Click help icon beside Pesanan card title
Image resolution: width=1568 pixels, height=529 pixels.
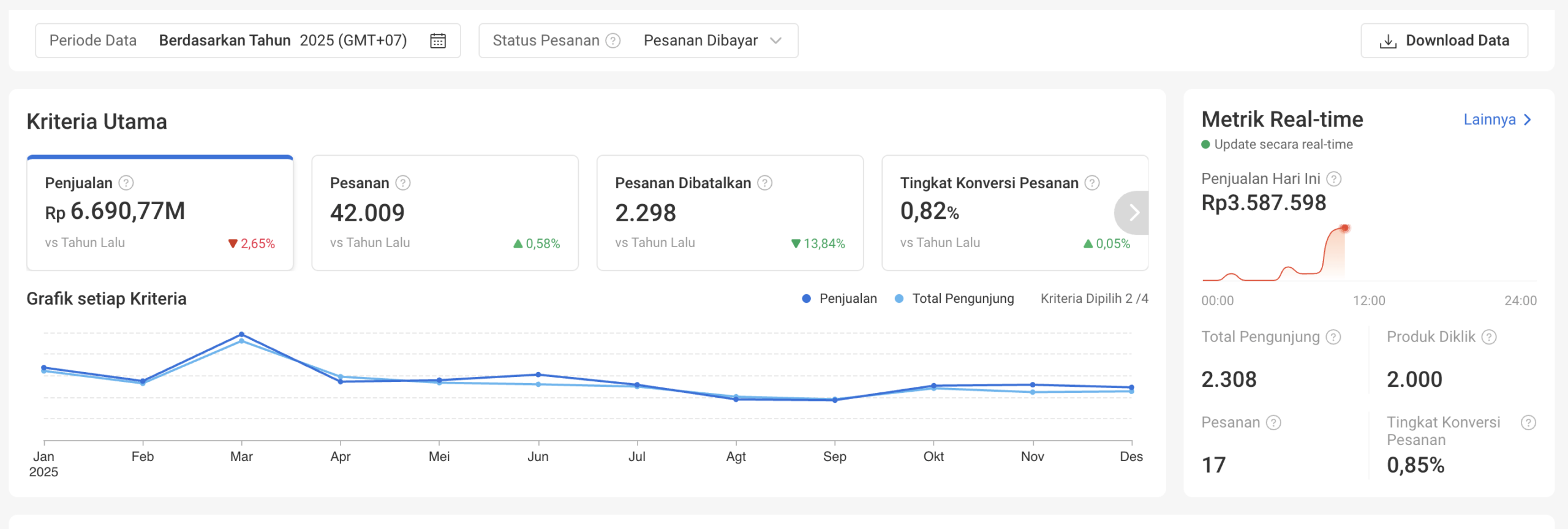(x=402, y=183)
